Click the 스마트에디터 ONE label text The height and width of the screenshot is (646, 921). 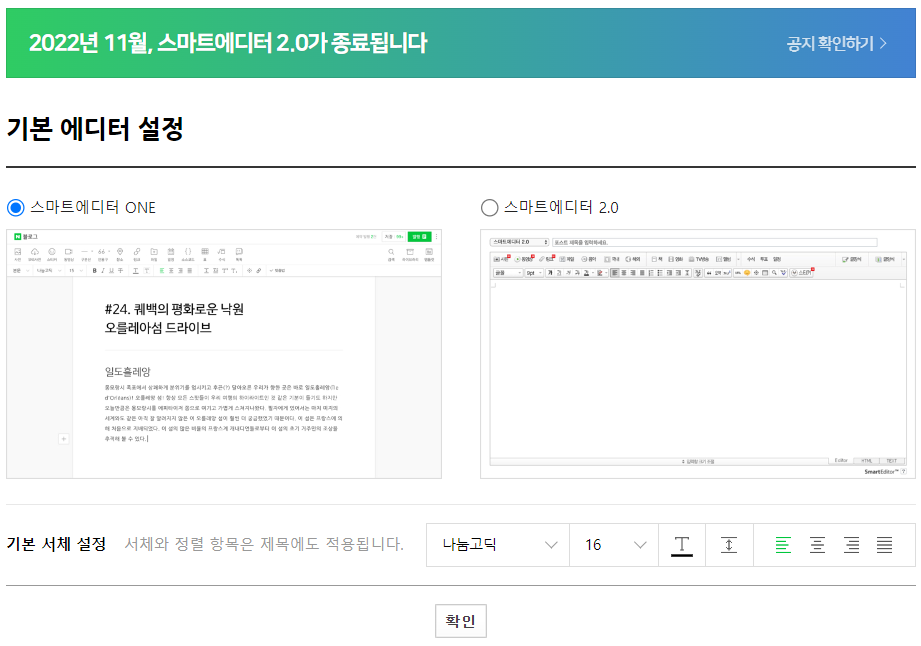(x=93, y=207)
